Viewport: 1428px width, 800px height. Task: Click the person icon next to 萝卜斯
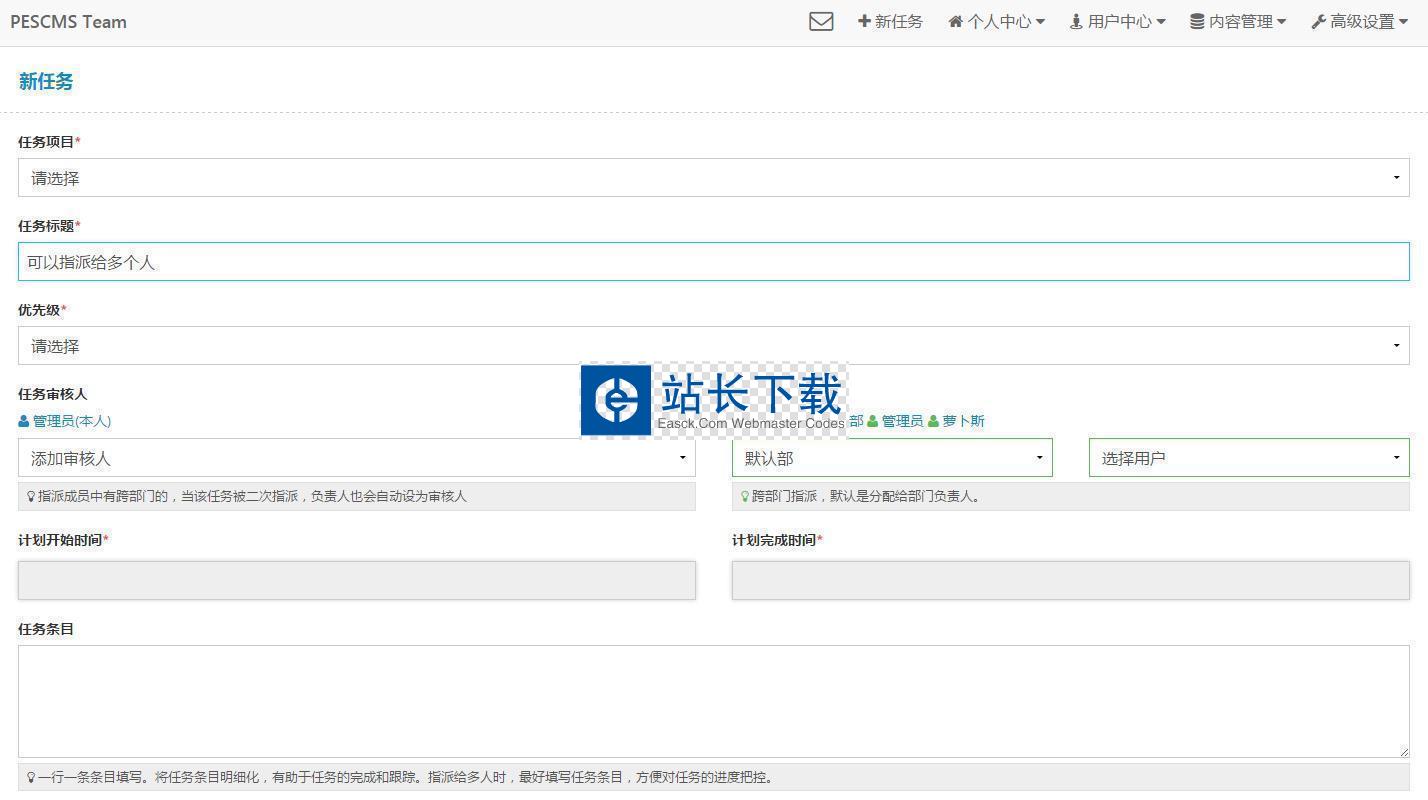tap(933, 421)
